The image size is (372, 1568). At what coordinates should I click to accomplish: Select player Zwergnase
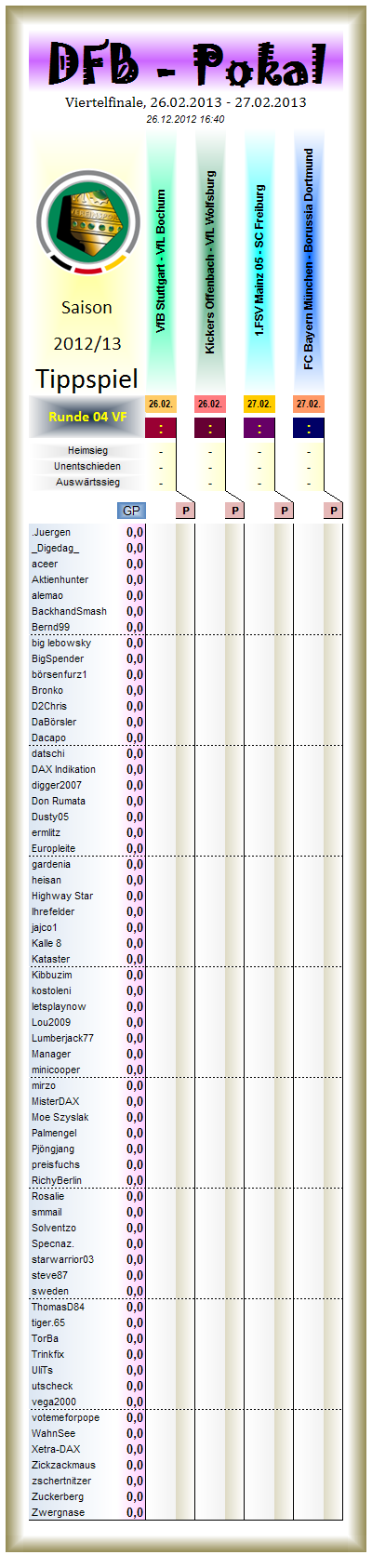click(x=58, y=1512)
